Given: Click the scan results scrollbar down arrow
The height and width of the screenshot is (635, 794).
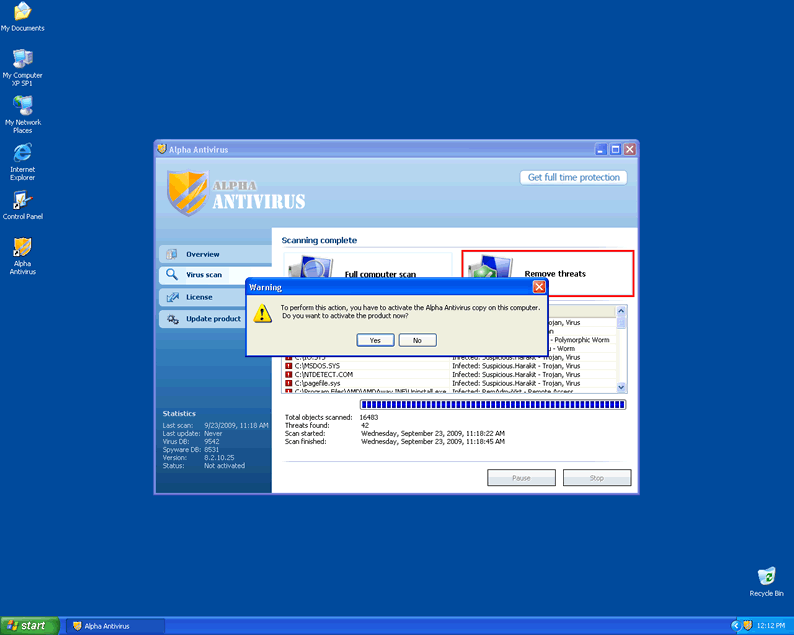Looking at the screenshot, I should (621, 387).
